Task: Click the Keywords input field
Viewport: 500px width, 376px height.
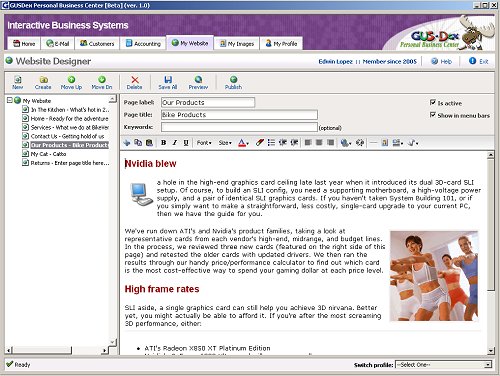Action: (x=239, y=127)
